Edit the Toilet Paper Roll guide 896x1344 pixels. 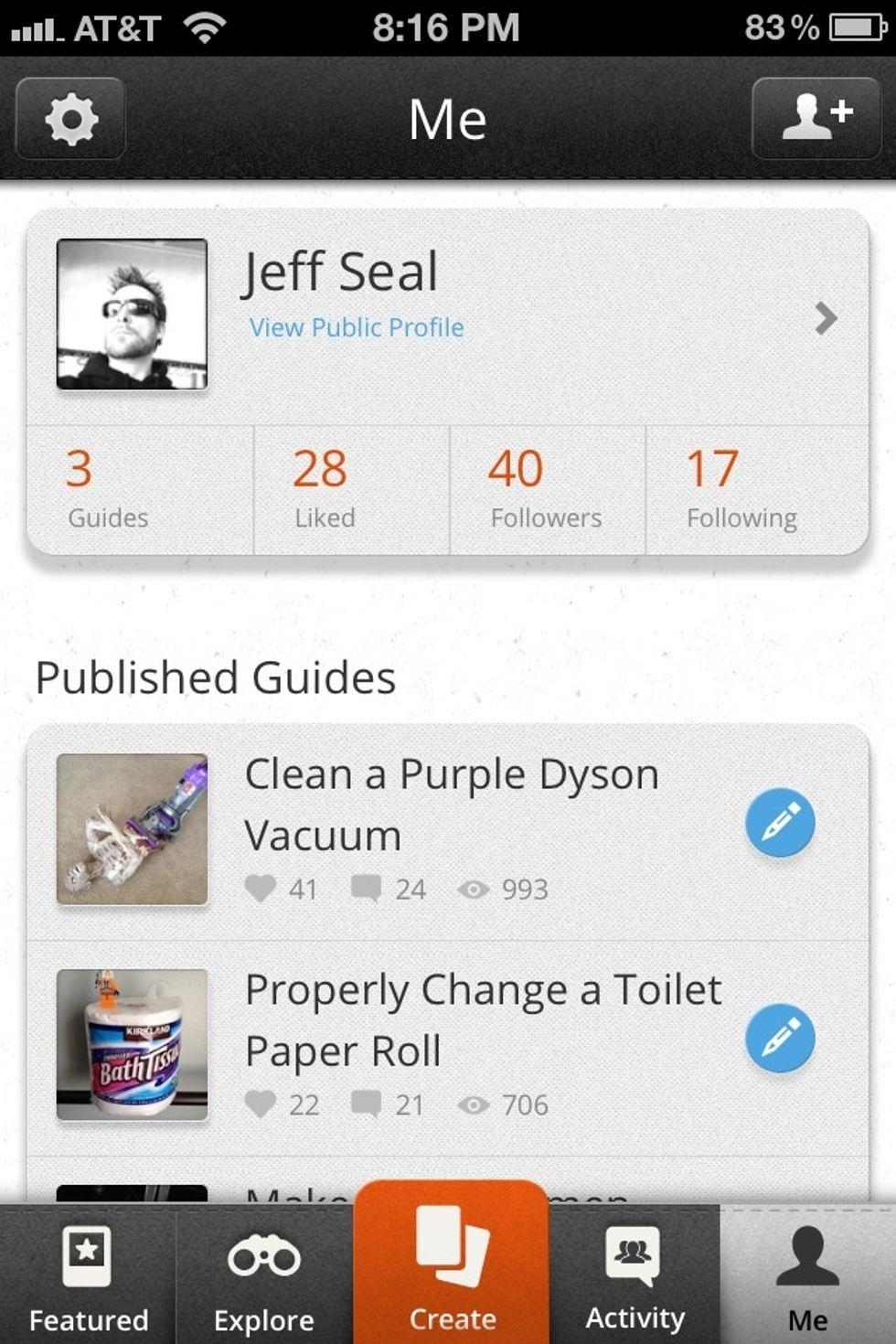coord(780,1039)
